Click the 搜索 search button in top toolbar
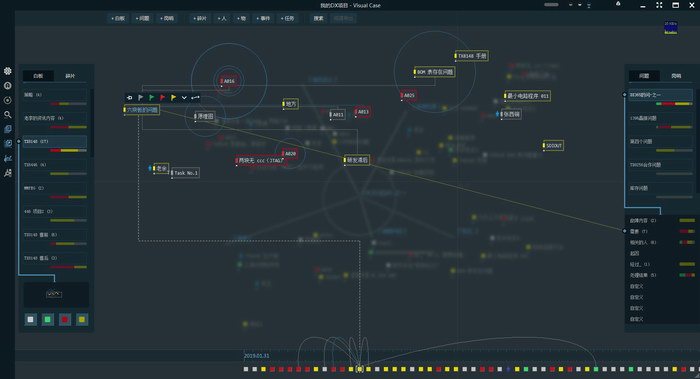Viewport: 700px width, 379px height. (x=318, y=18)
